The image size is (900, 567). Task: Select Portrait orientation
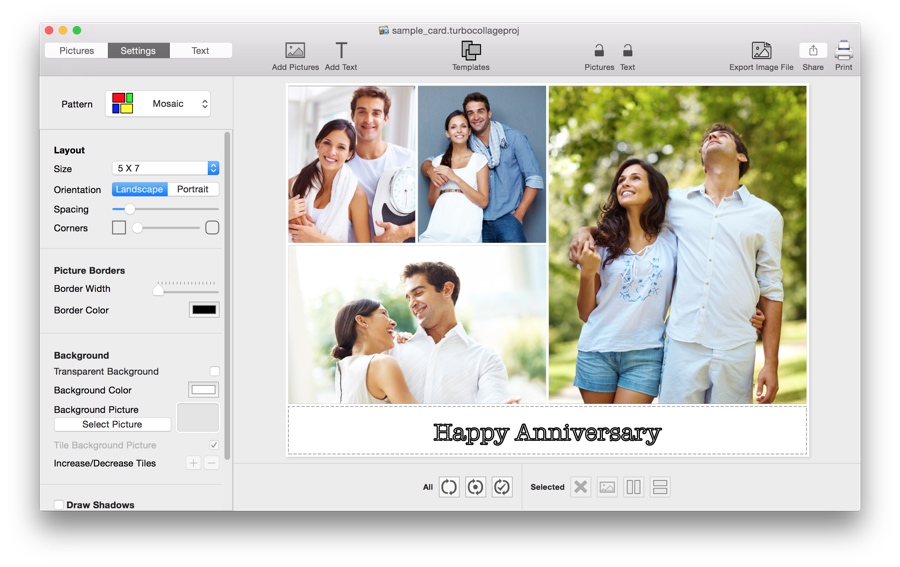tap(193, 189)
